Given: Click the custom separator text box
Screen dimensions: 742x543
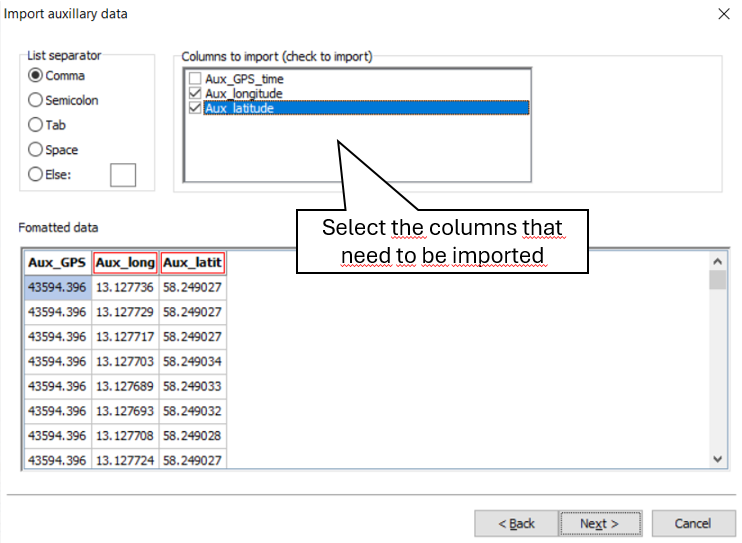Looking at the screenshot, I should pyautogui.click(x=122, y=174).
